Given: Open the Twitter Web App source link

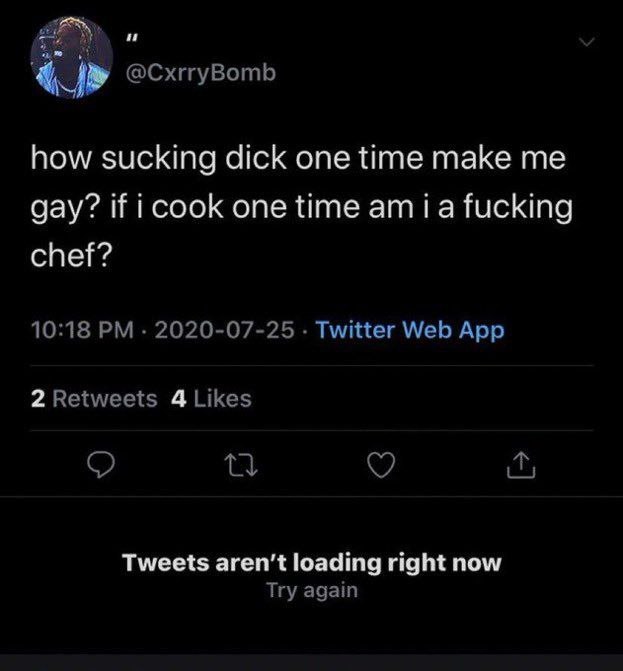Looking at the screenshot, I should [410, 329].
